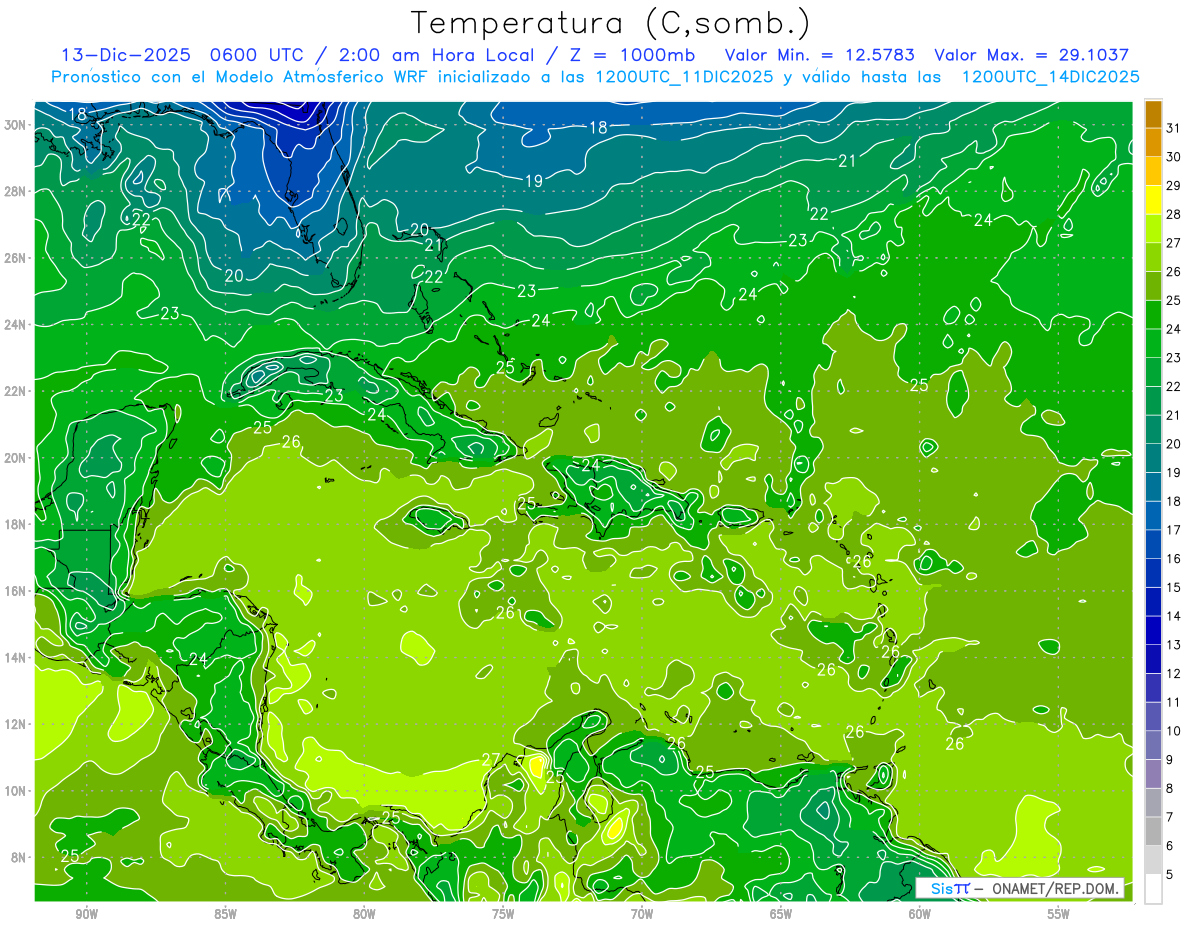Viewport: 1200px width, 927px height.
Task: Click the 18N latitude label
Action: coord(17,524)
